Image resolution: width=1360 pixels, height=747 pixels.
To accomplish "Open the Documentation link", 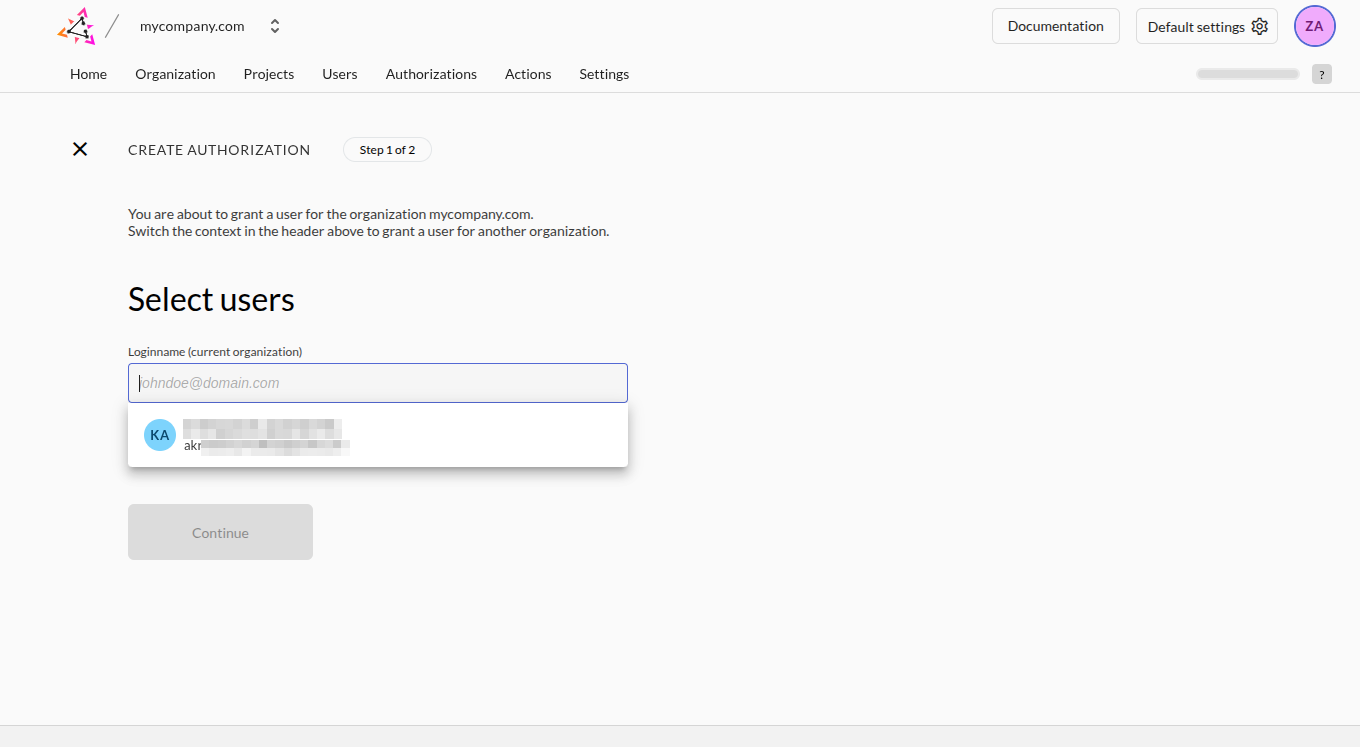I will tap(1055, 27).
